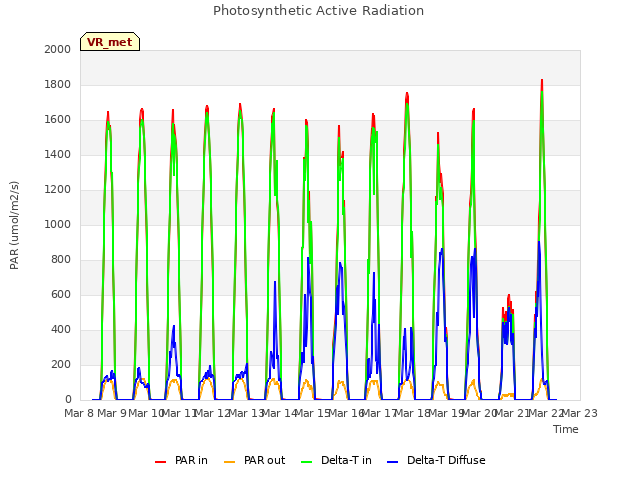Image resolution: width=640 pixels, height=480 pixels.
Task: Toggle the PAR in legend entry
Action: [181, 460]
